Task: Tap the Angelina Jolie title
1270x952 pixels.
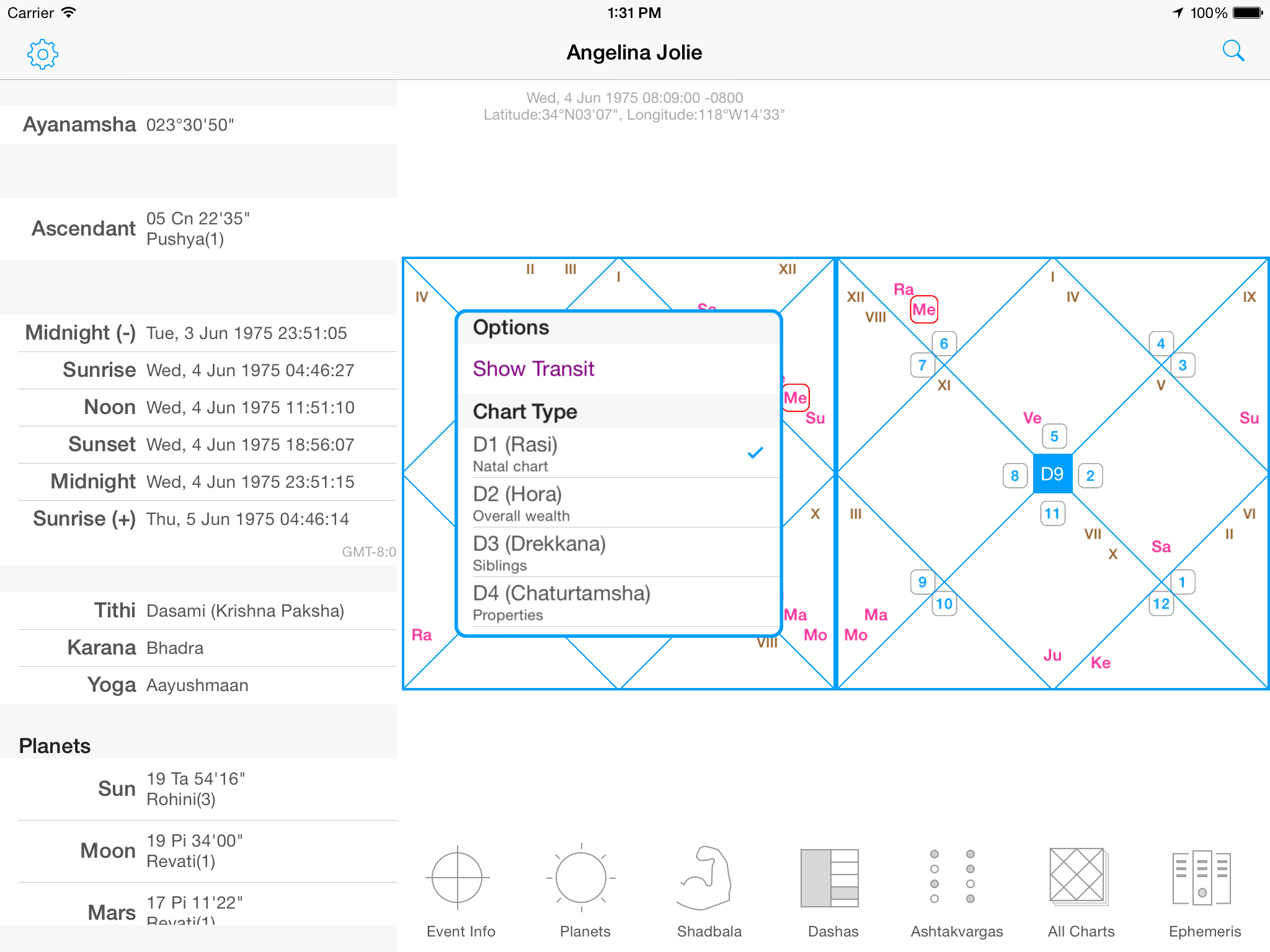Action: click(634, 53)
